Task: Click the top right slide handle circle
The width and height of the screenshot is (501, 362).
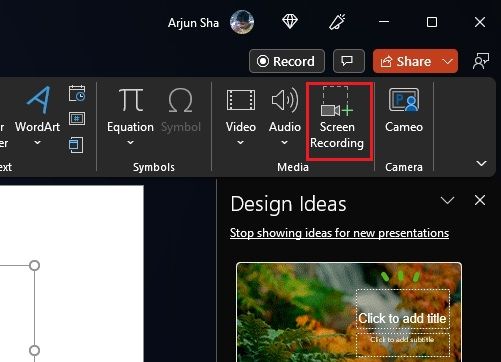Action: 34,266
